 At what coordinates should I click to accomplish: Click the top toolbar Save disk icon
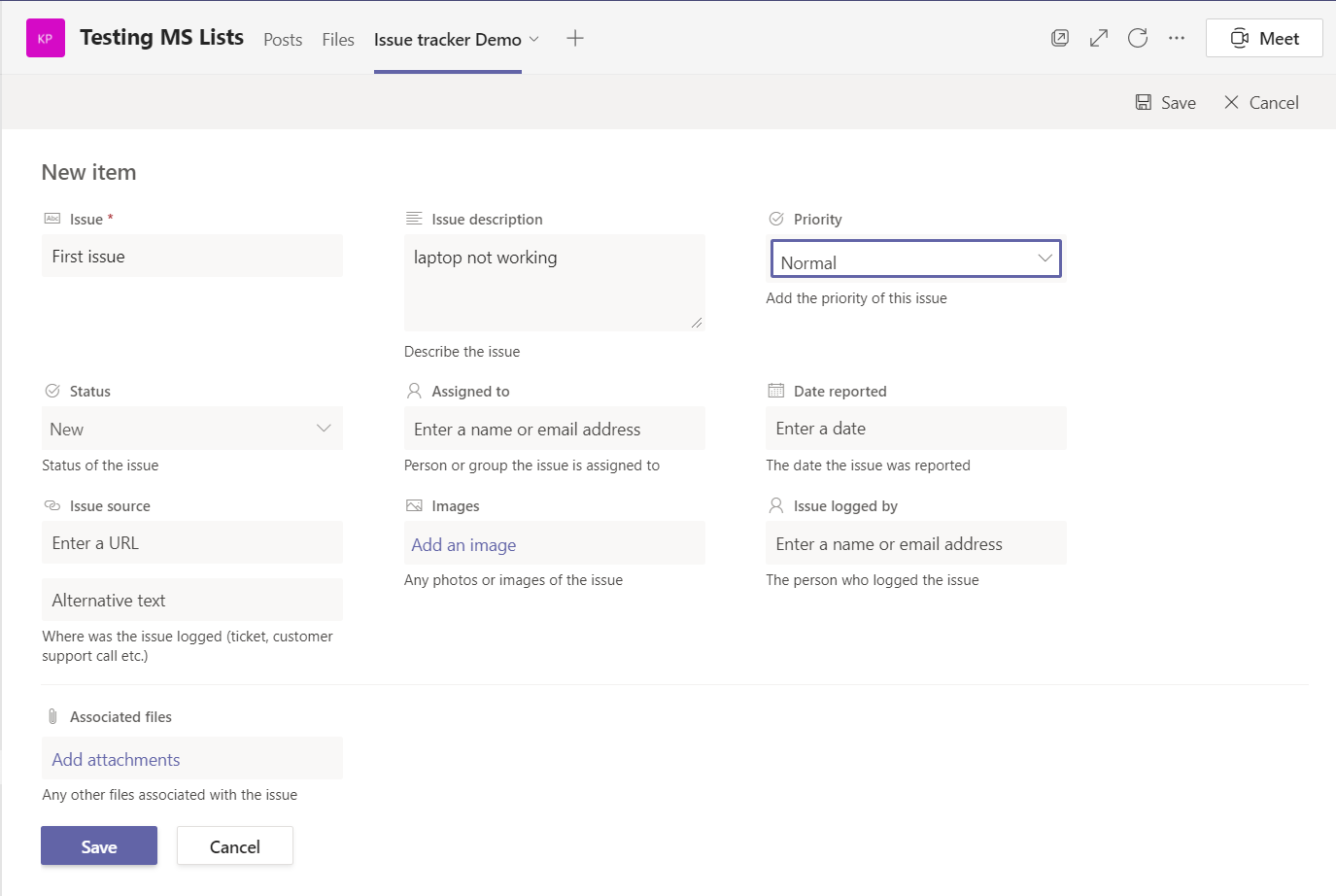coord(1144,102)
